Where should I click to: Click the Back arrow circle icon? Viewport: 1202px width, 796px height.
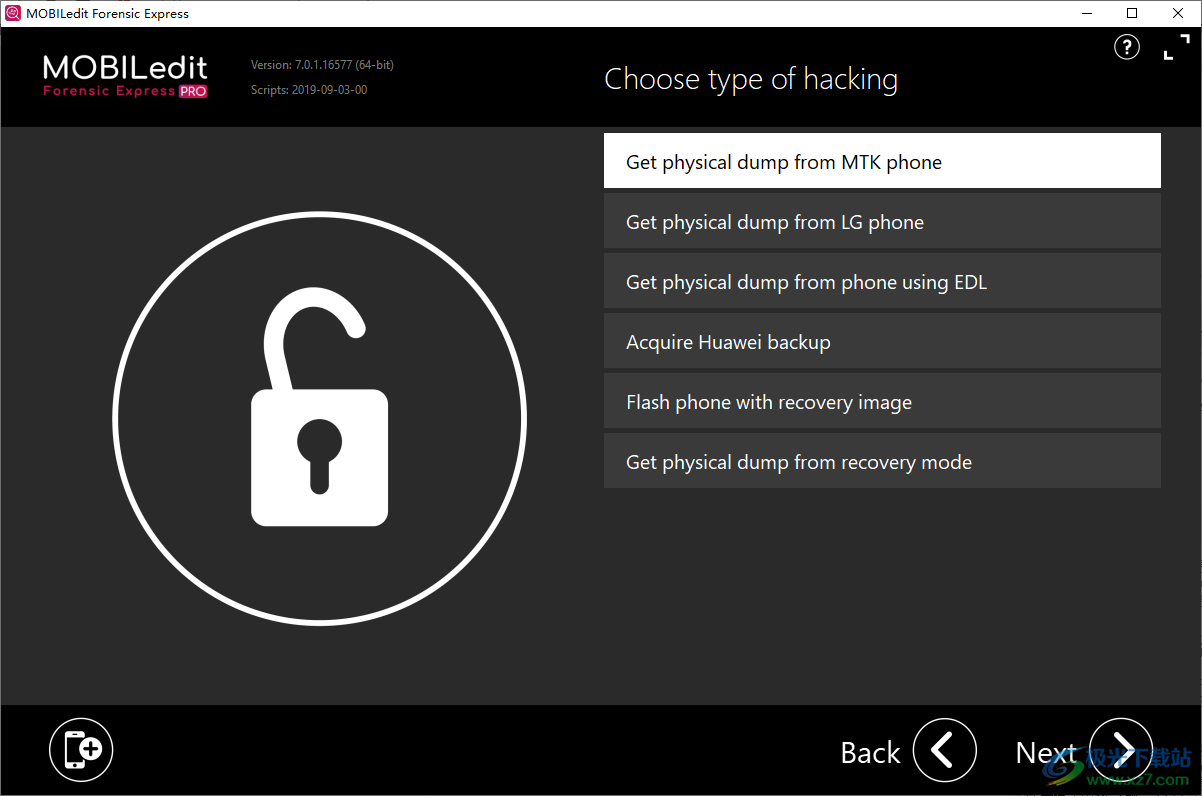coord(945,750)
